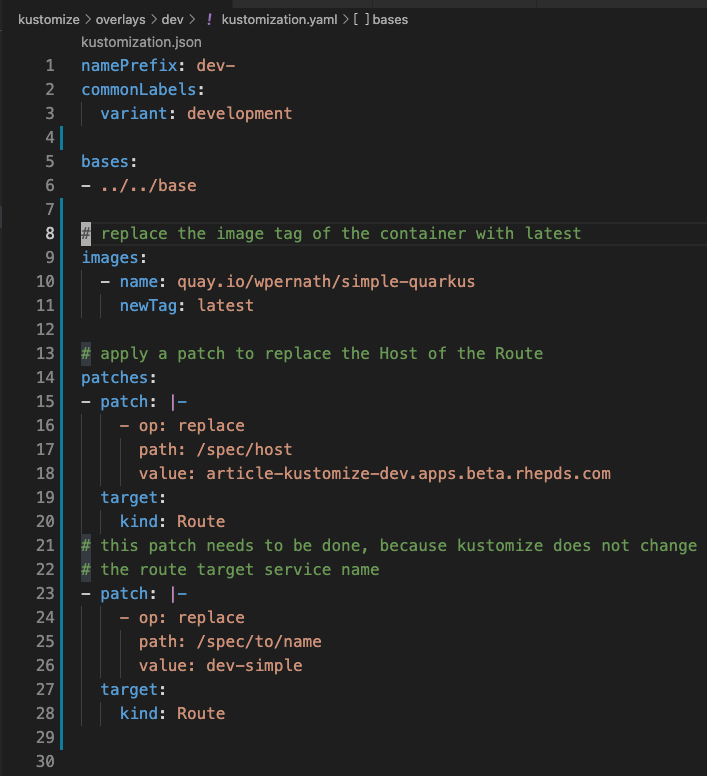Screen dimensions: 707x776
Task: Click article-kustomize-dev.apps.beta.rhepds.com host value
Action: (x=408, y=474)
